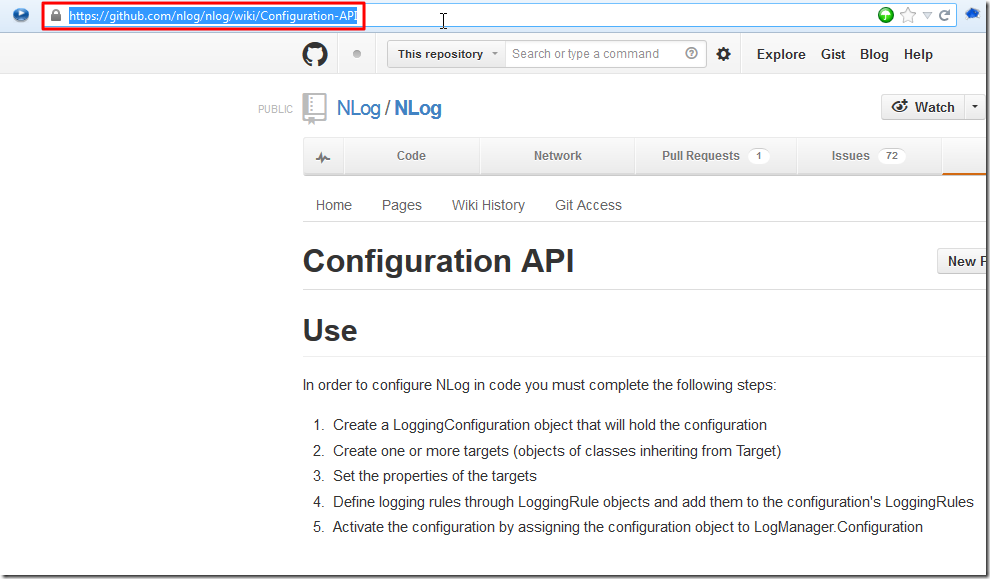Open the wiki Pages list

point(402,205)
